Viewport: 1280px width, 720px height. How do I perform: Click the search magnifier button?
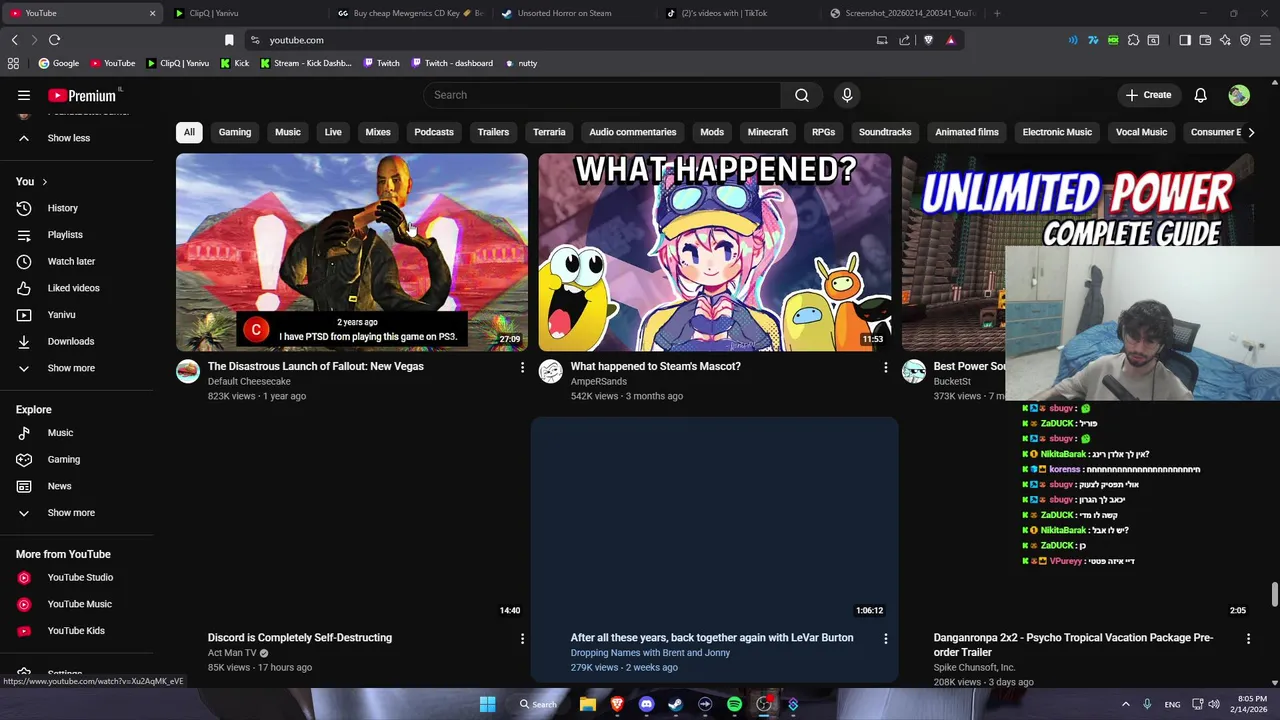pyautogui.click(x=802, y=95)
